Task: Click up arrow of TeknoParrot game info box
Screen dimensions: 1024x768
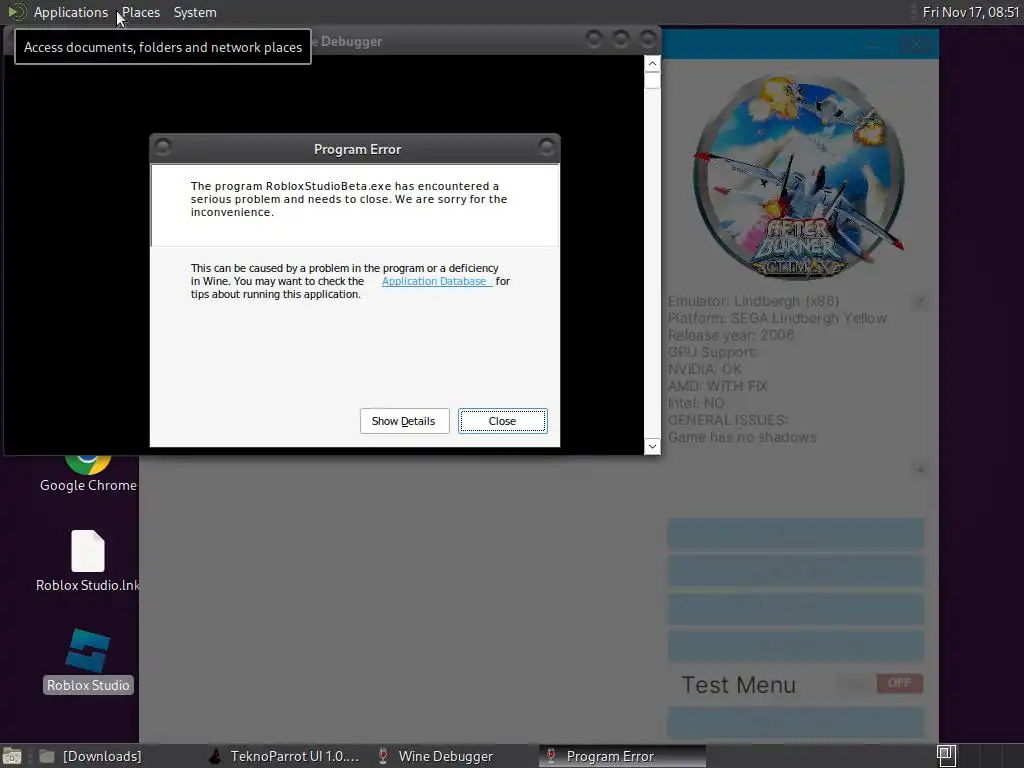Action: pyautogui.click(x=920, y=301)
